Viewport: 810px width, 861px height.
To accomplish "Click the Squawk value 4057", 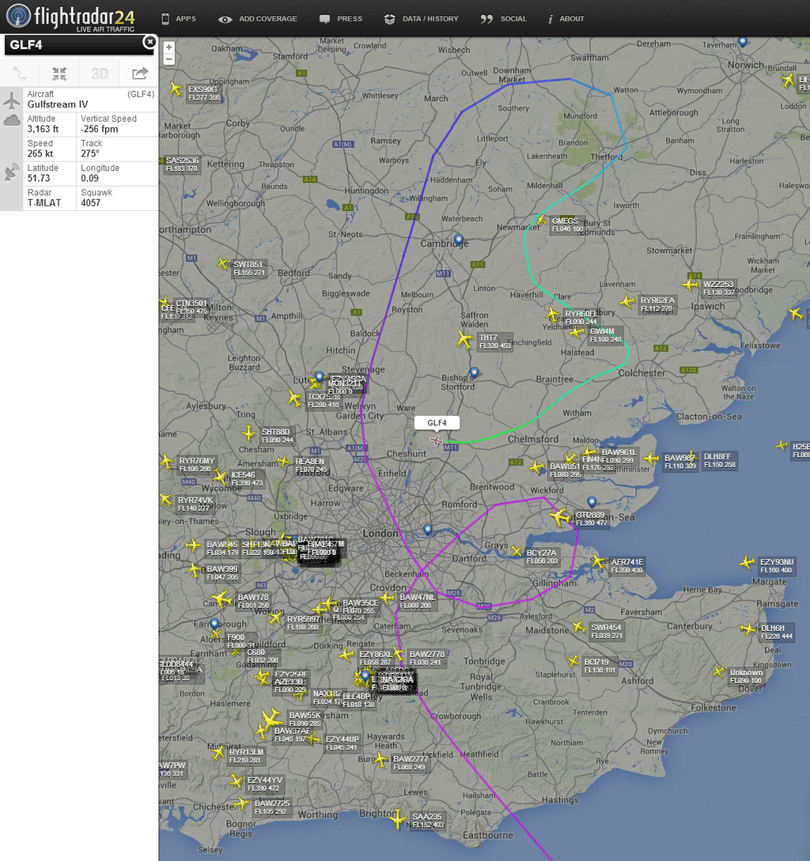I will (x=91, y=203).
